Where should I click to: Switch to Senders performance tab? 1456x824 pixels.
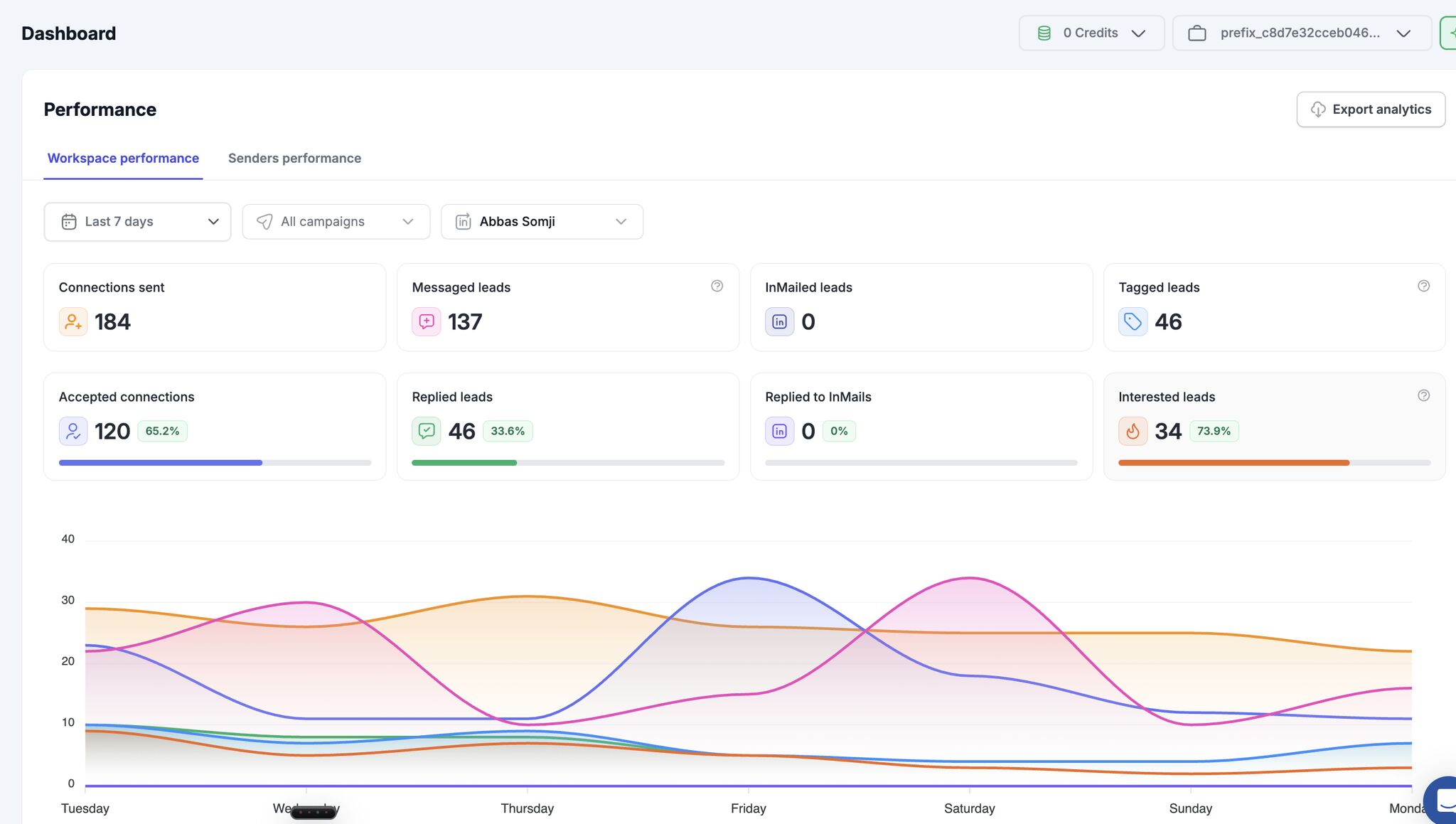click(294, 159)
